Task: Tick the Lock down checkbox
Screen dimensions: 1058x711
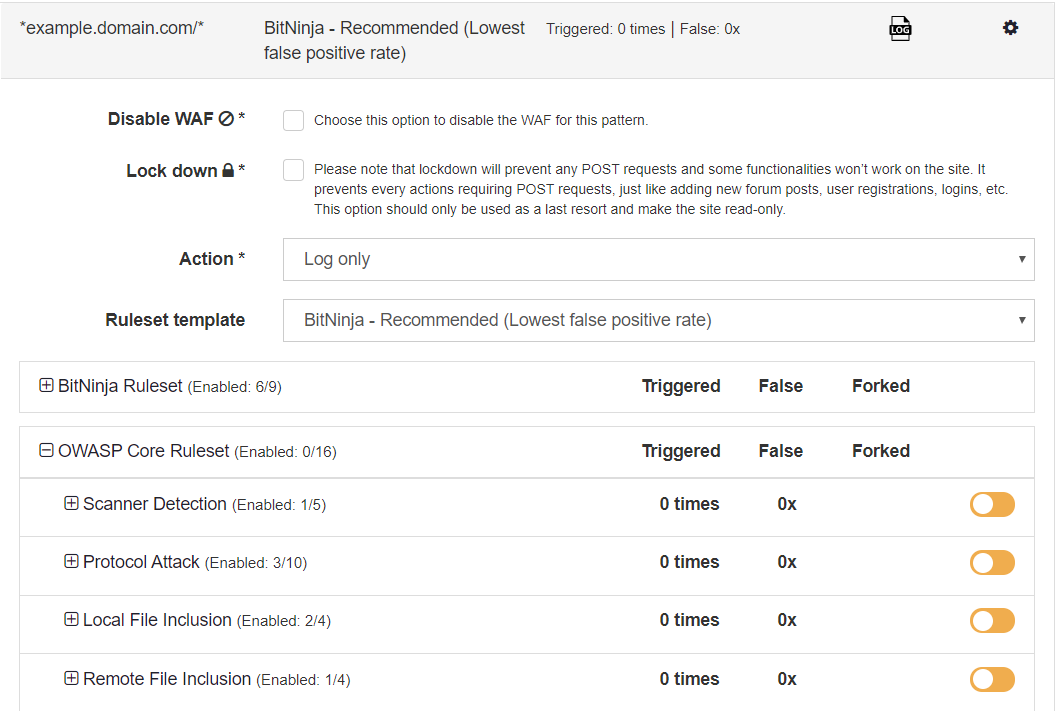Action: click(294, 170)
